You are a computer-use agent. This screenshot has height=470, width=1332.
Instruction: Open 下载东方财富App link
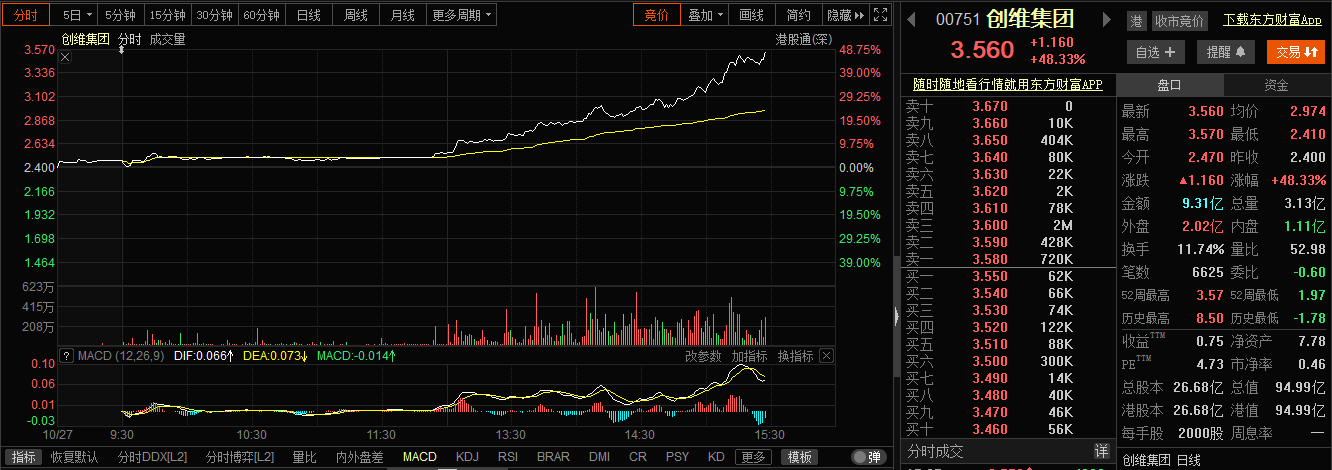[x=1272, y=21]
